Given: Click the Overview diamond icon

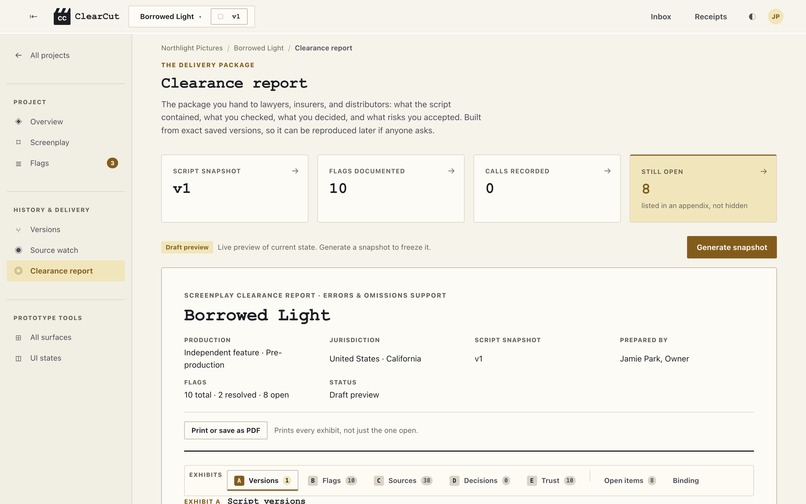Looking at the screenshot, I should tap(19, 121).
